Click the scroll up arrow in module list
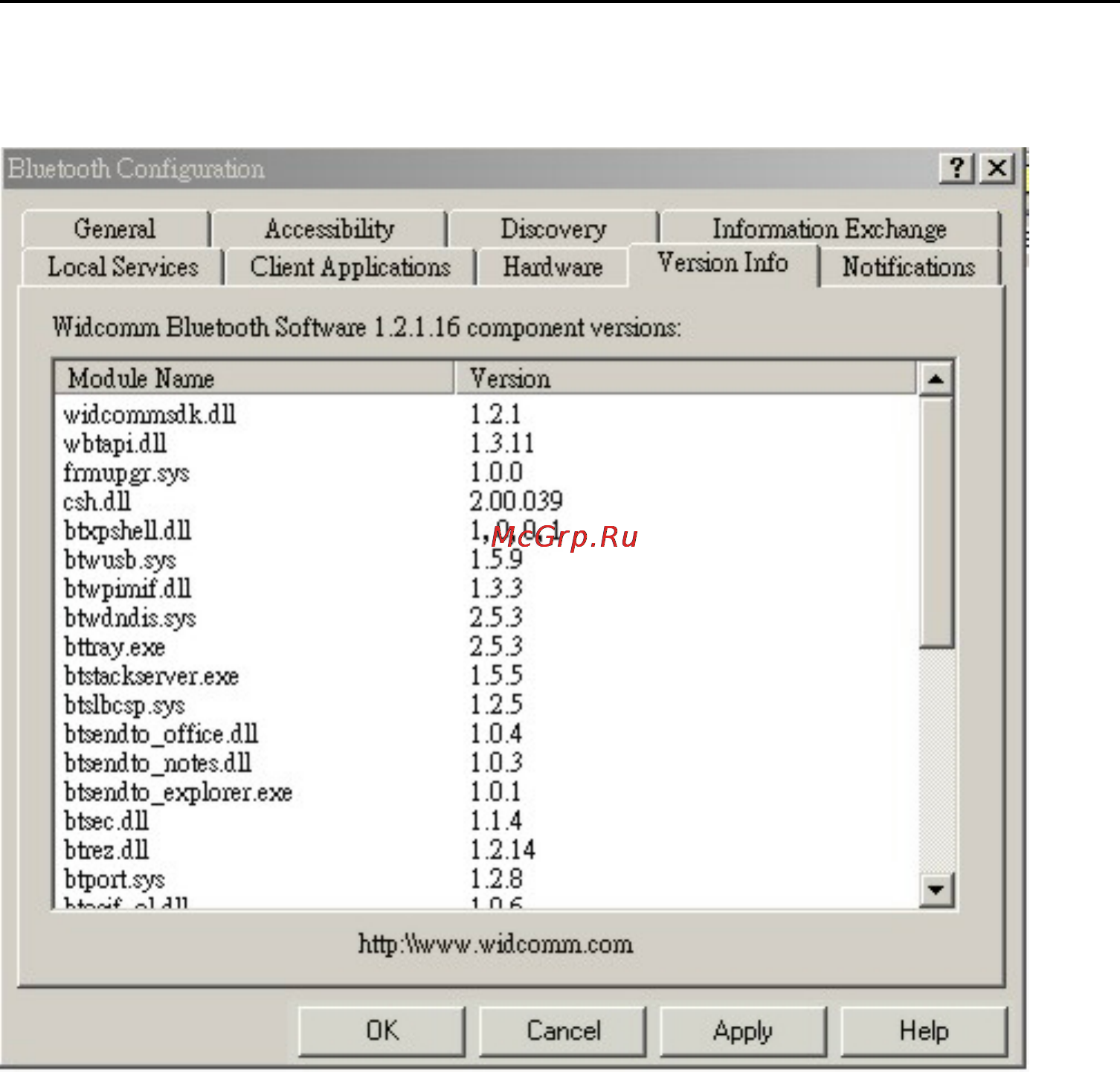The height and width of the screenshot is (1072, 1120). (x=936, y=379)
